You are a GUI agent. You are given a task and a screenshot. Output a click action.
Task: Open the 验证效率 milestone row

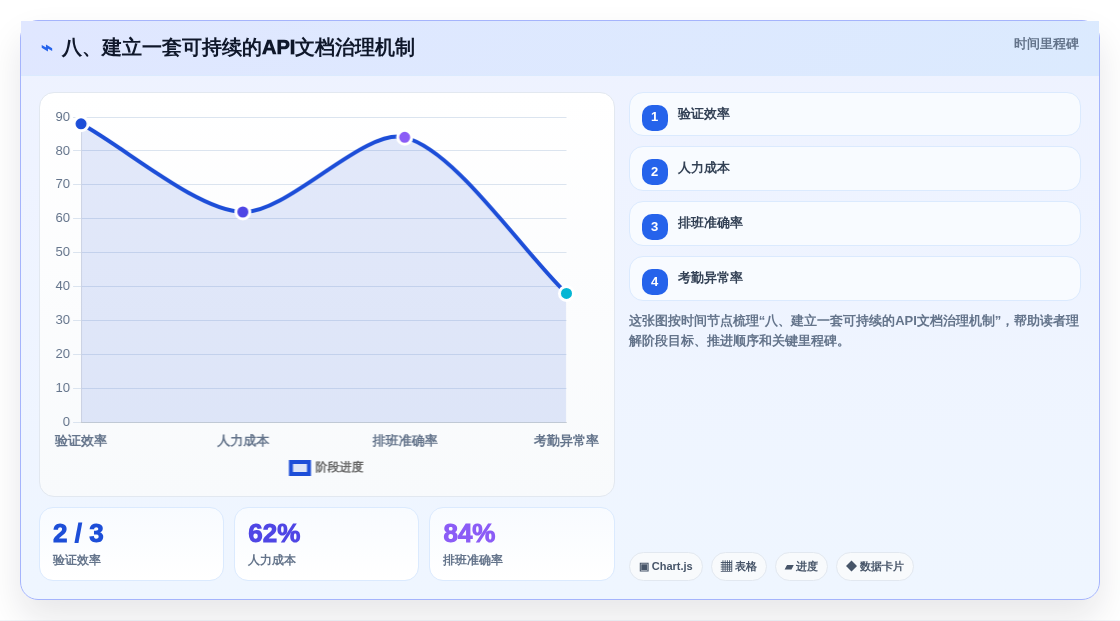tap(854, 114)
